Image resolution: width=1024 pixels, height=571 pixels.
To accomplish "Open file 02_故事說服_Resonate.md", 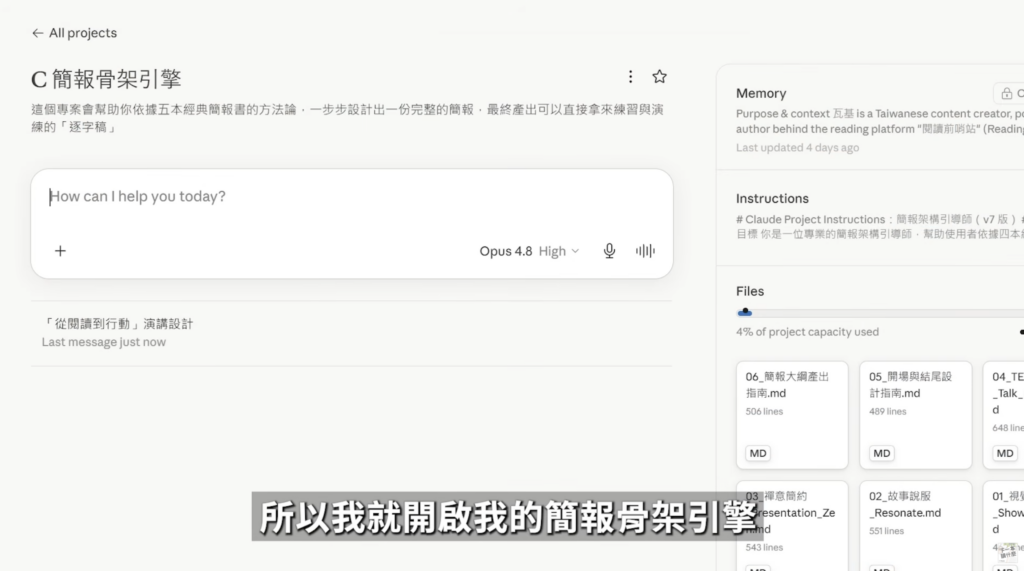I will (916, 526).
